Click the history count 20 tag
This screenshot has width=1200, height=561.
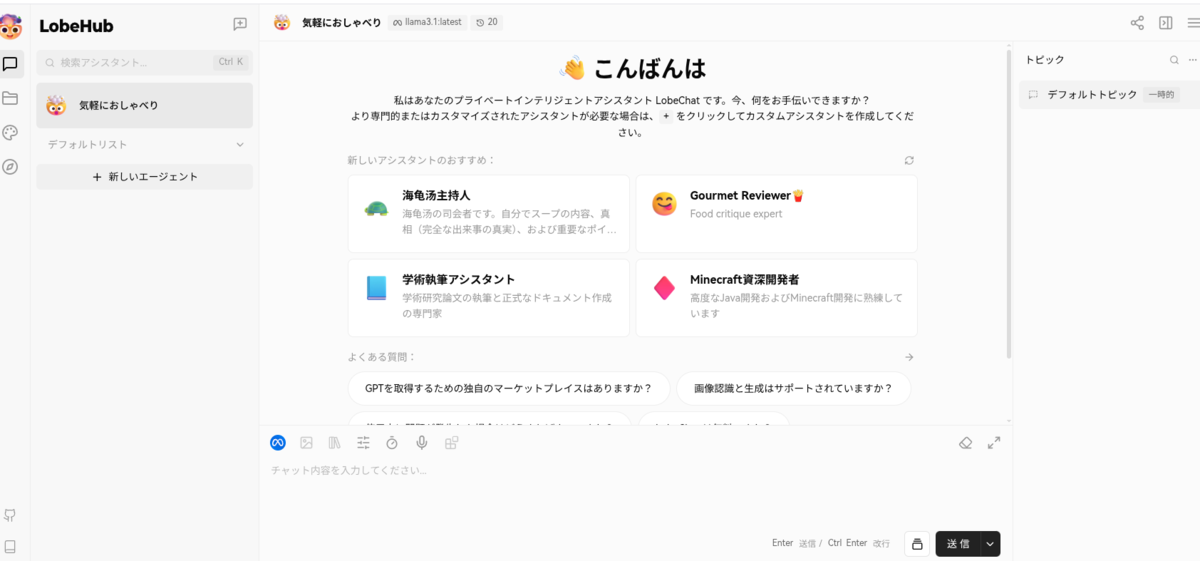[x=487, y=22]
